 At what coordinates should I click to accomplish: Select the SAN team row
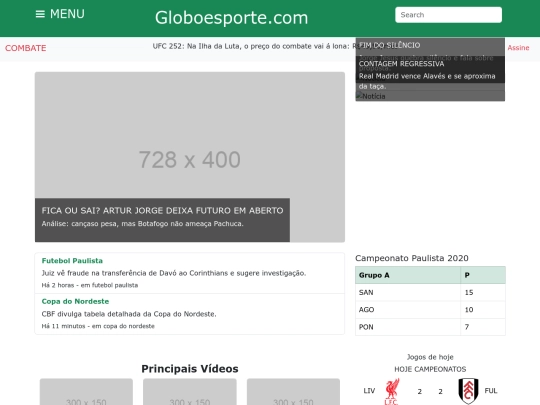pyautogui.click(x=430, y=292)
